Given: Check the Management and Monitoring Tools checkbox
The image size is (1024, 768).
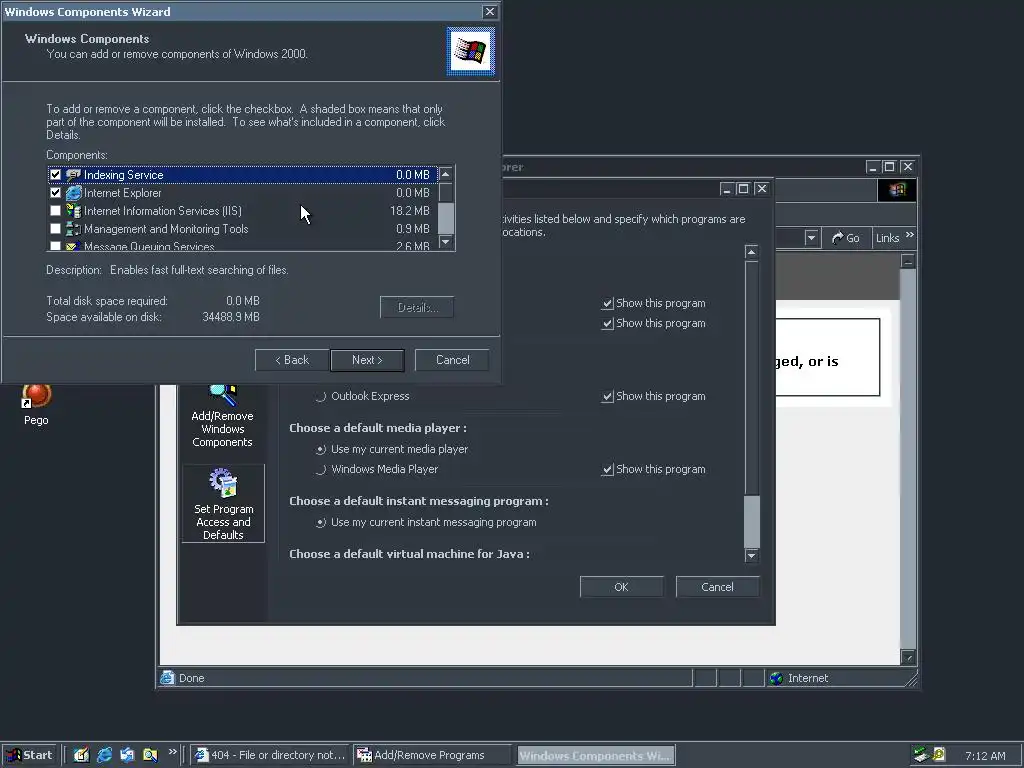Looking at the screenshot, I should [x=56, y=229].
